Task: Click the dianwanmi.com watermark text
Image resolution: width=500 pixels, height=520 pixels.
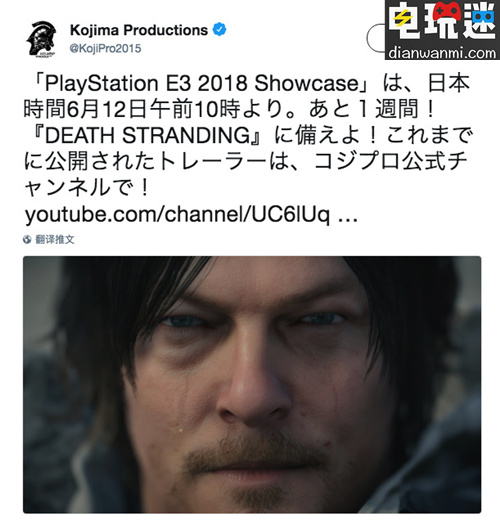Action: (x=442, y=53)
